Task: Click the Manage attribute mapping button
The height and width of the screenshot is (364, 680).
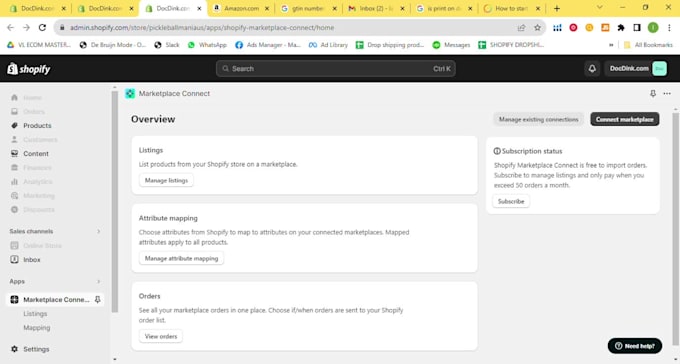Action: (x=181, y=258)
